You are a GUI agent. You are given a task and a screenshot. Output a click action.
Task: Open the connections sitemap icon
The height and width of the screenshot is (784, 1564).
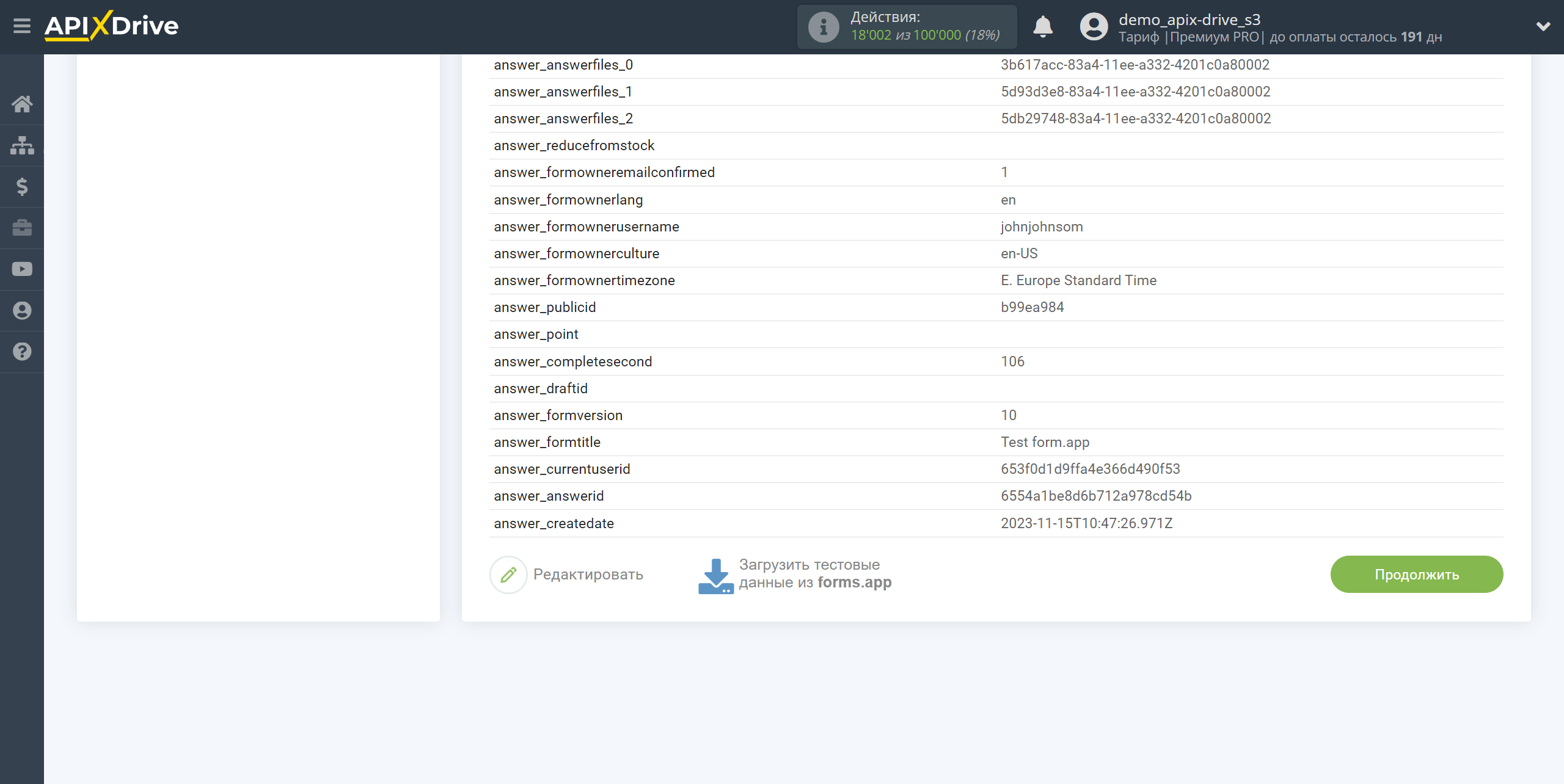(22, 145)
